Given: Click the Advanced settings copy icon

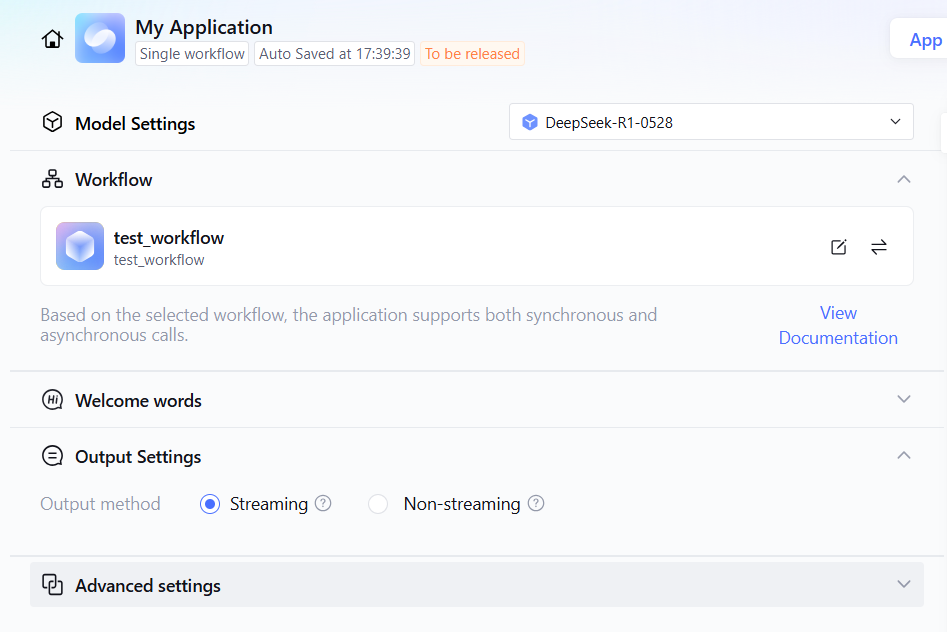Looking at the screenshot, I should pyautogui.click(x=52, y=585).
